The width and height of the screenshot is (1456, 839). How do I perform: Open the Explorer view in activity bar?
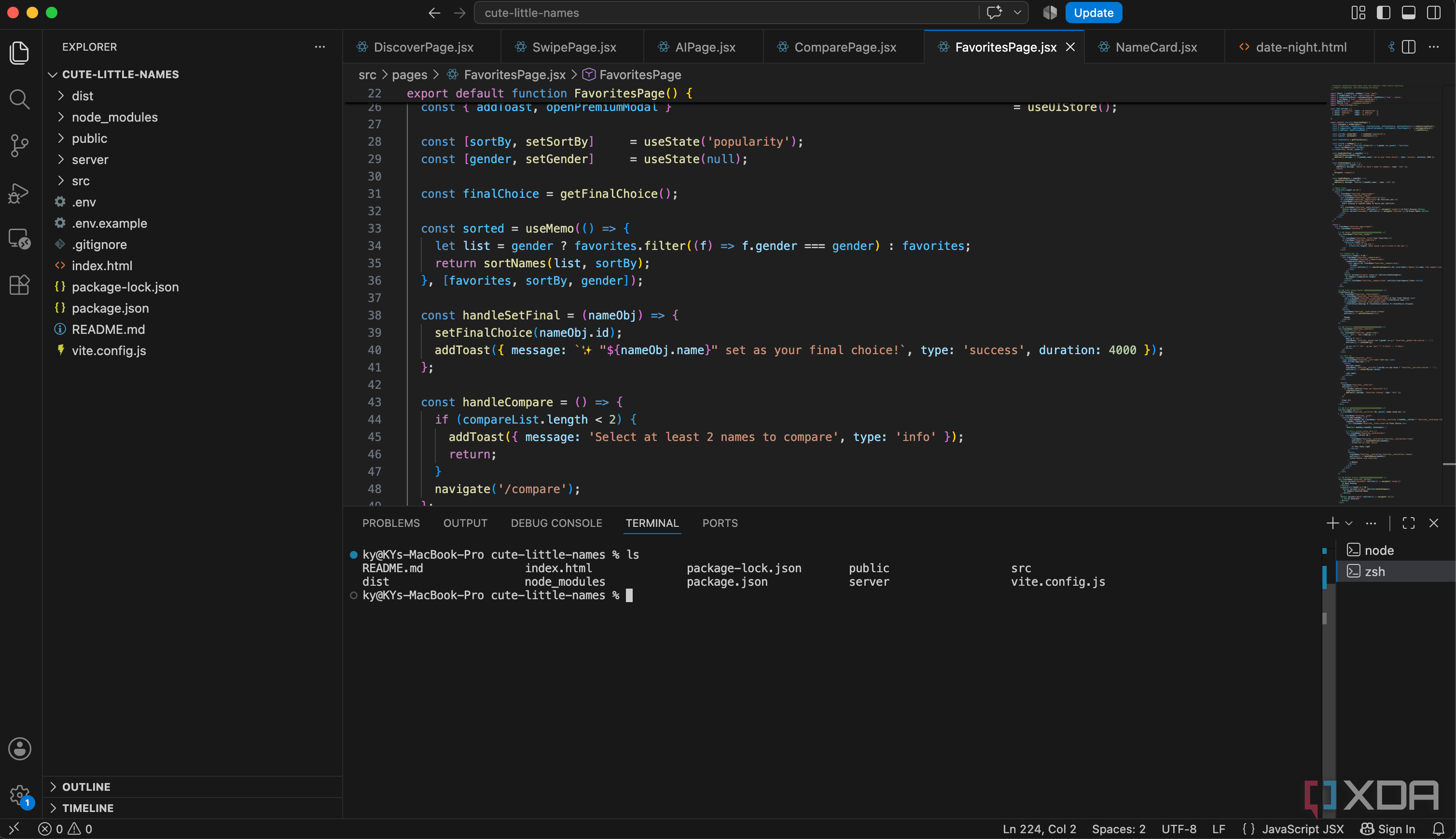[x=20, y=53]
